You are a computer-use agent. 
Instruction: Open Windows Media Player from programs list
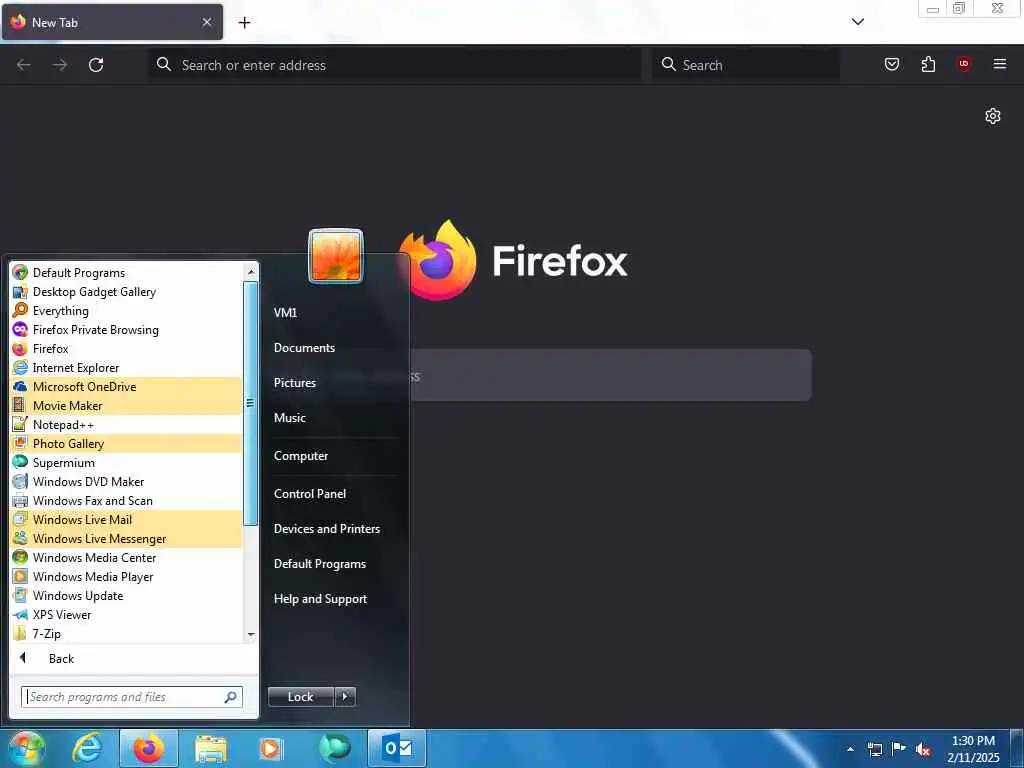[x=127, y=575]
